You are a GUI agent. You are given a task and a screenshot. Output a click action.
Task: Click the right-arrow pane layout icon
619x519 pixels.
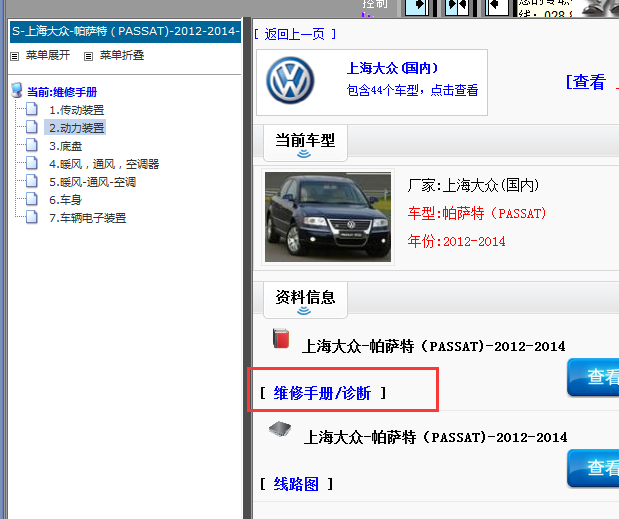[x=417, y=7]
